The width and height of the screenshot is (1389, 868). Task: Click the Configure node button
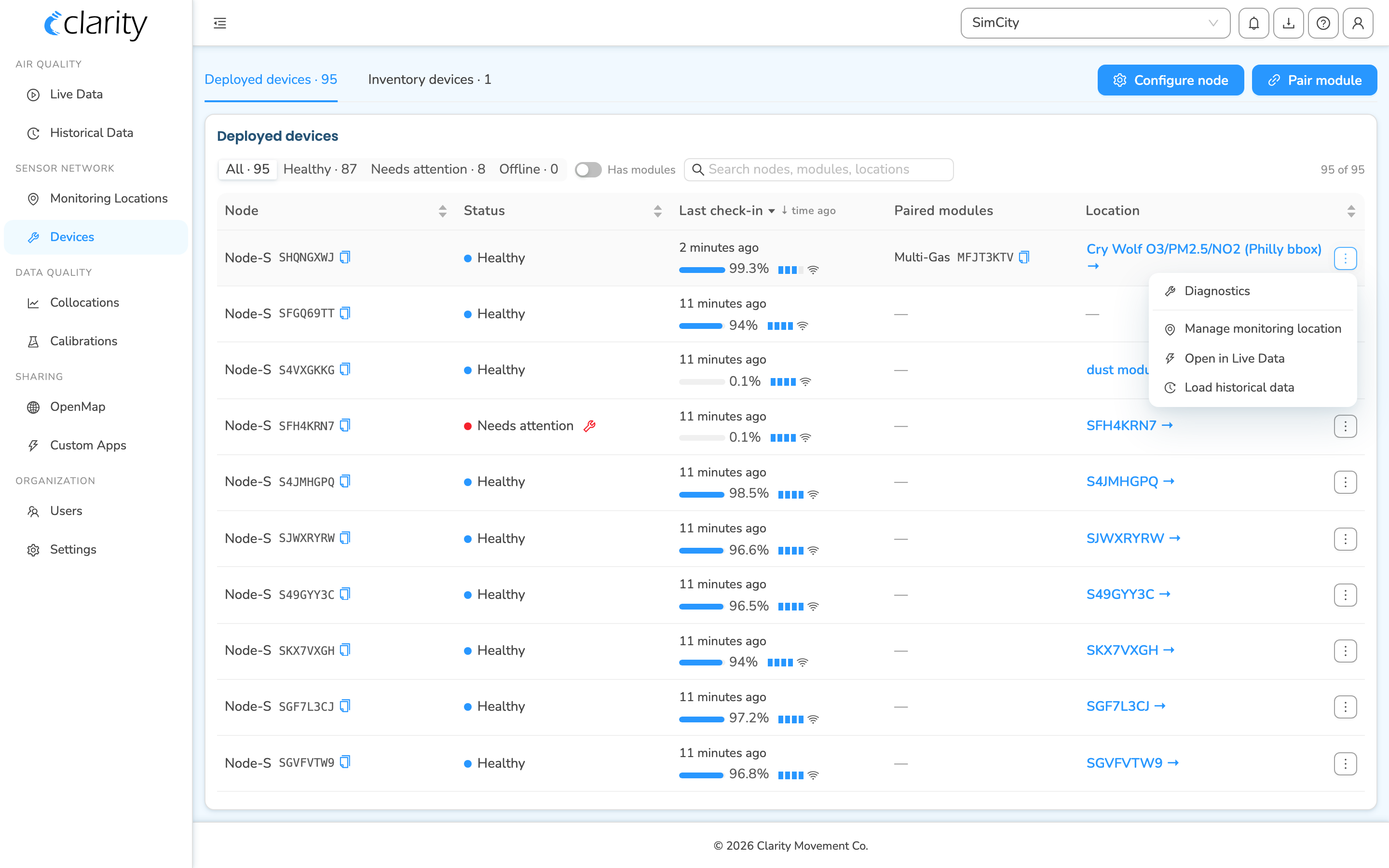click(x=1171, y=81)
